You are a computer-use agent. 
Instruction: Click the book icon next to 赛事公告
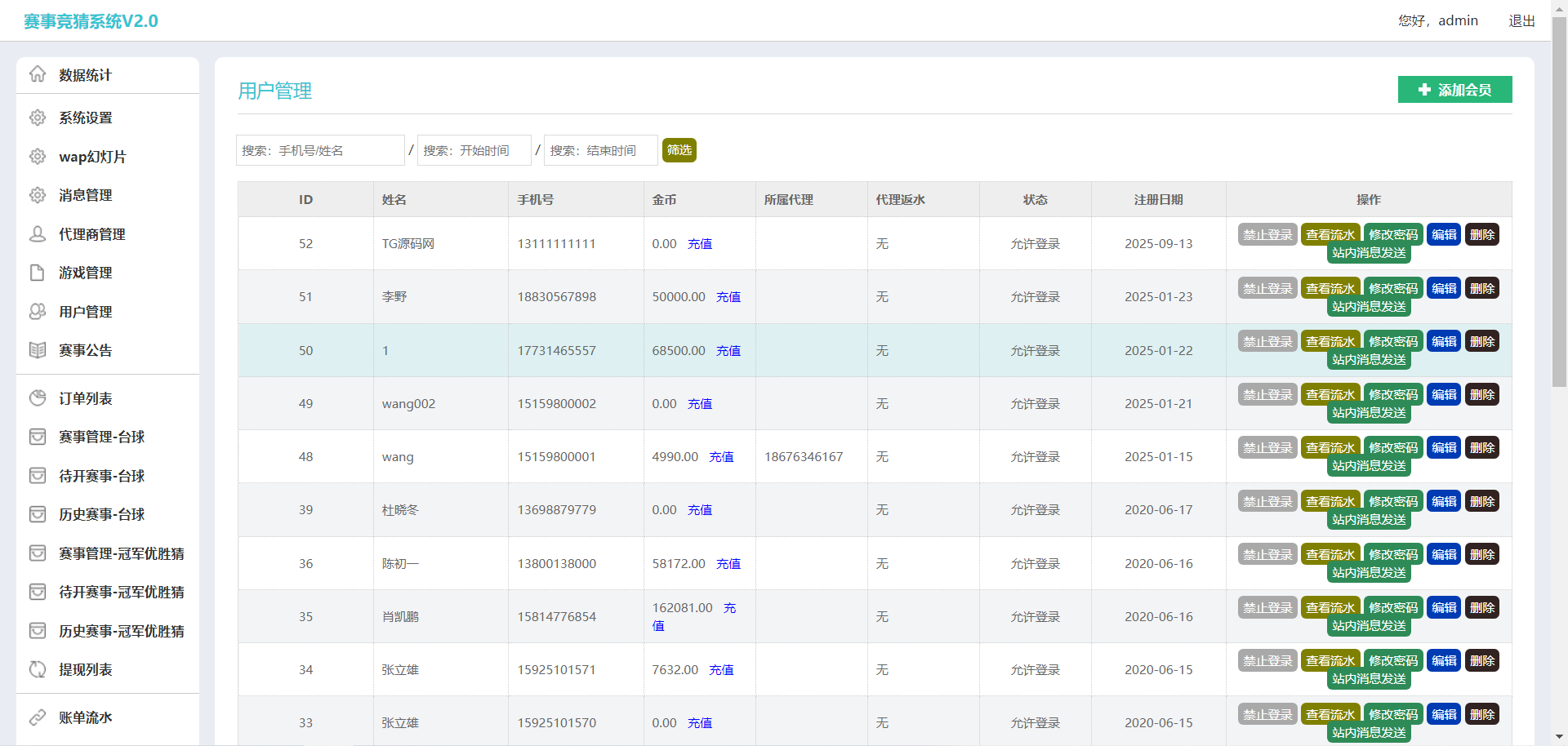click(38, 350)
